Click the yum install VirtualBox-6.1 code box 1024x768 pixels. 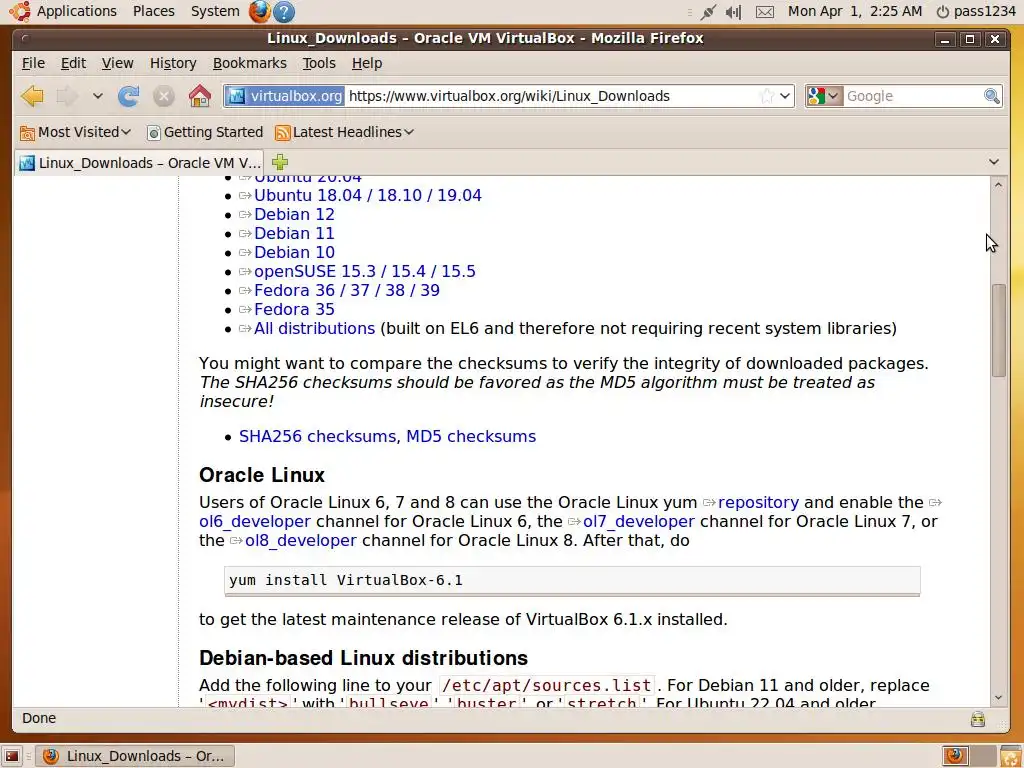tap(572, 581)
